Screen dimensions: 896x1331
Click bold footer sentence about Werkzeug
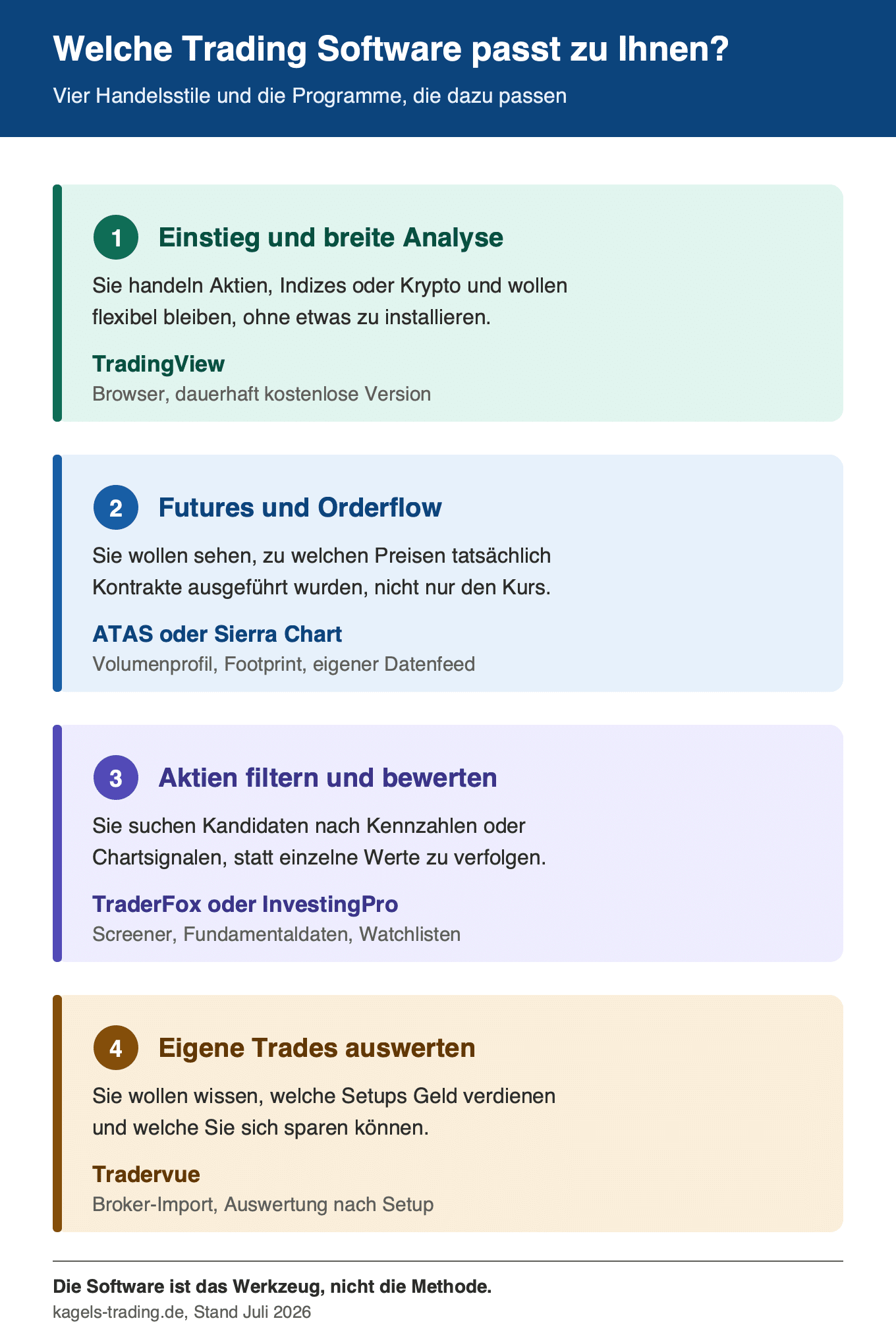click(272, 1286)
